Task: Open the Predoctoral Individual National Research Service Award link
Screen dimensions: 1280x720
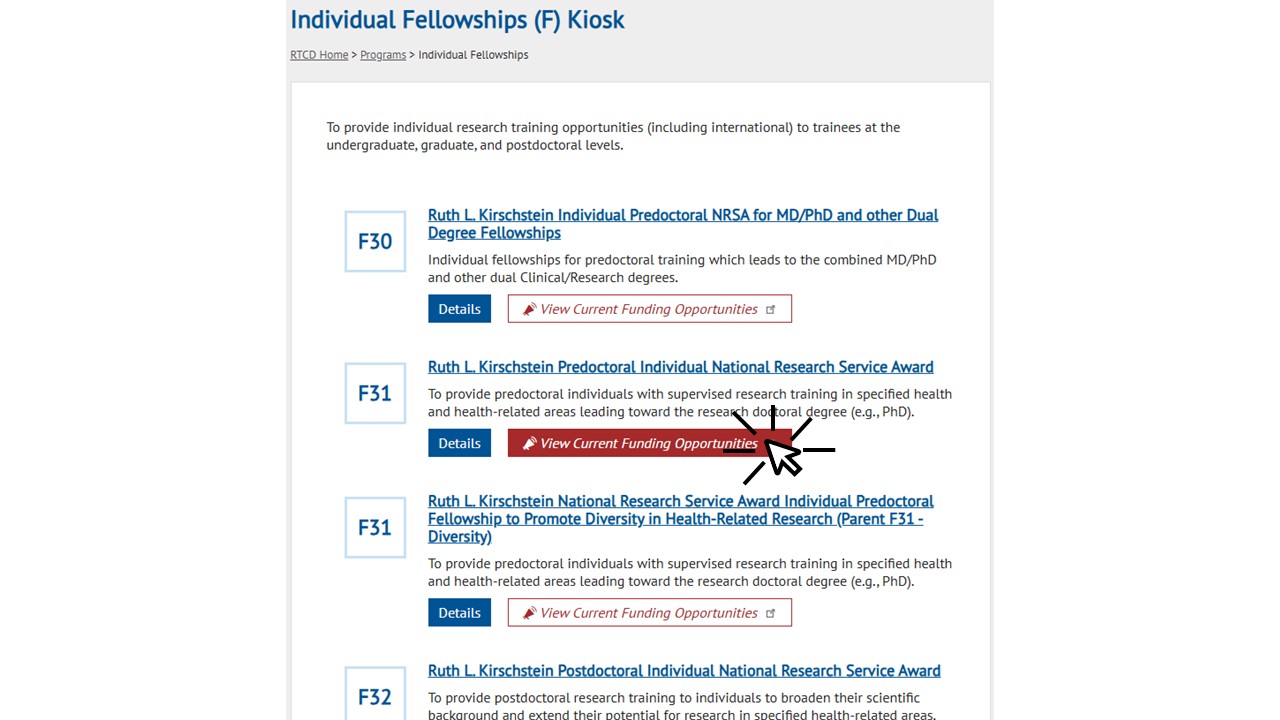Action: 681,367
